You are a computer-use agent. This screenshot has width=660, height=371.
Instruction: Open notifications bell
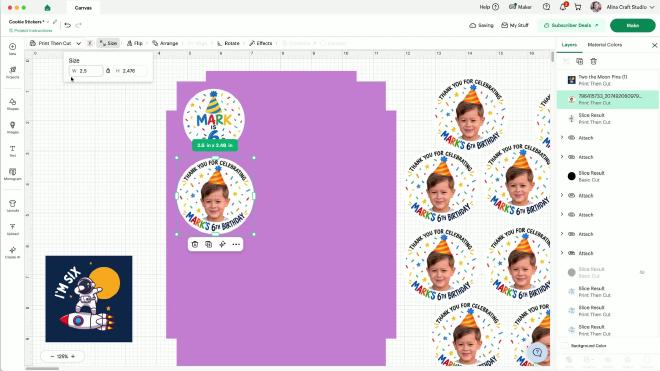(x=563, y=7)
